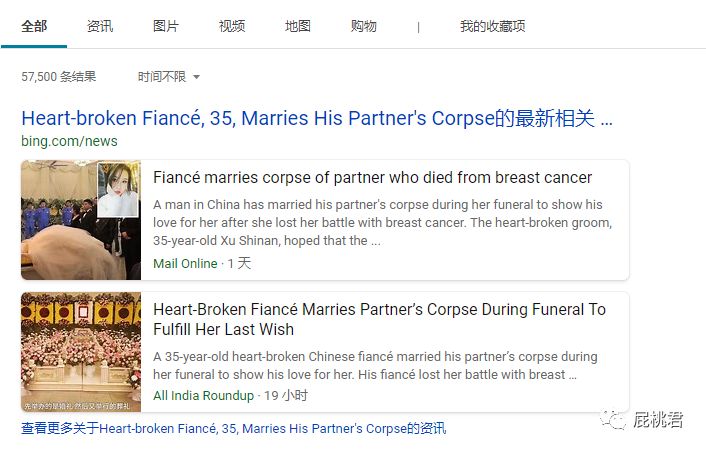Image resolution: width=706 pixels, height=450 pixels.
Task: Click the 57,500 条结果 result count
Action: tap(59, 77)
